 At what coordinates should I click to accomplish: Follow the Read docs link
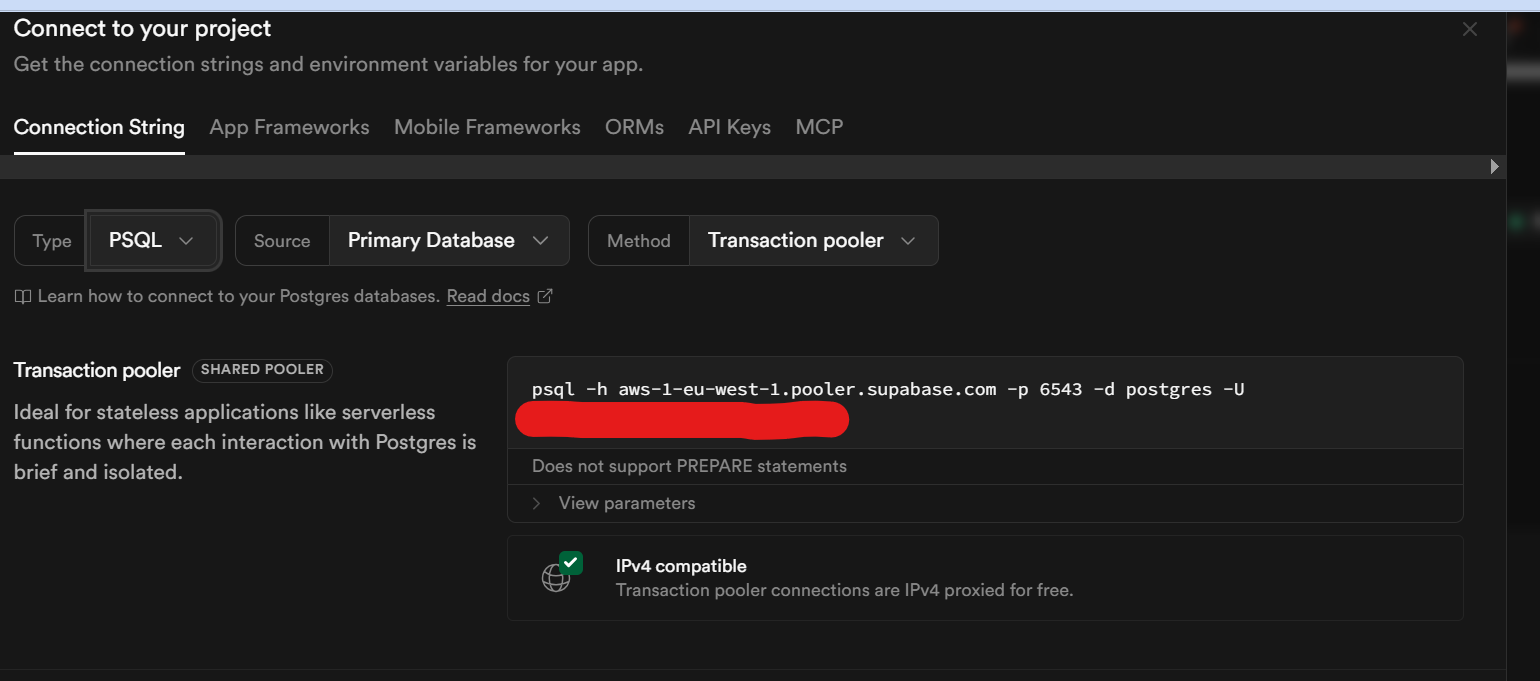click(488, 297)
